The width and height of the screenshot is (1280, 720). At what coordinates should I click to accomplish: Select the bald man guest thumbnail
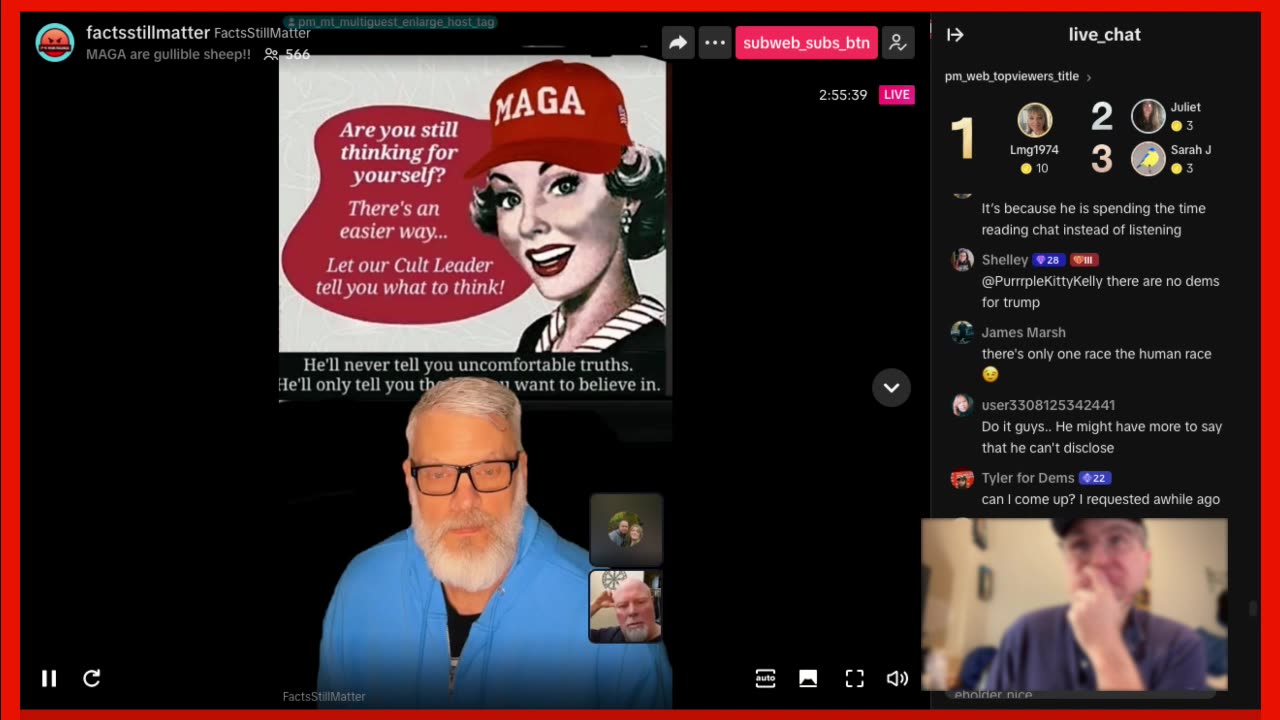[x=626, y=606]
